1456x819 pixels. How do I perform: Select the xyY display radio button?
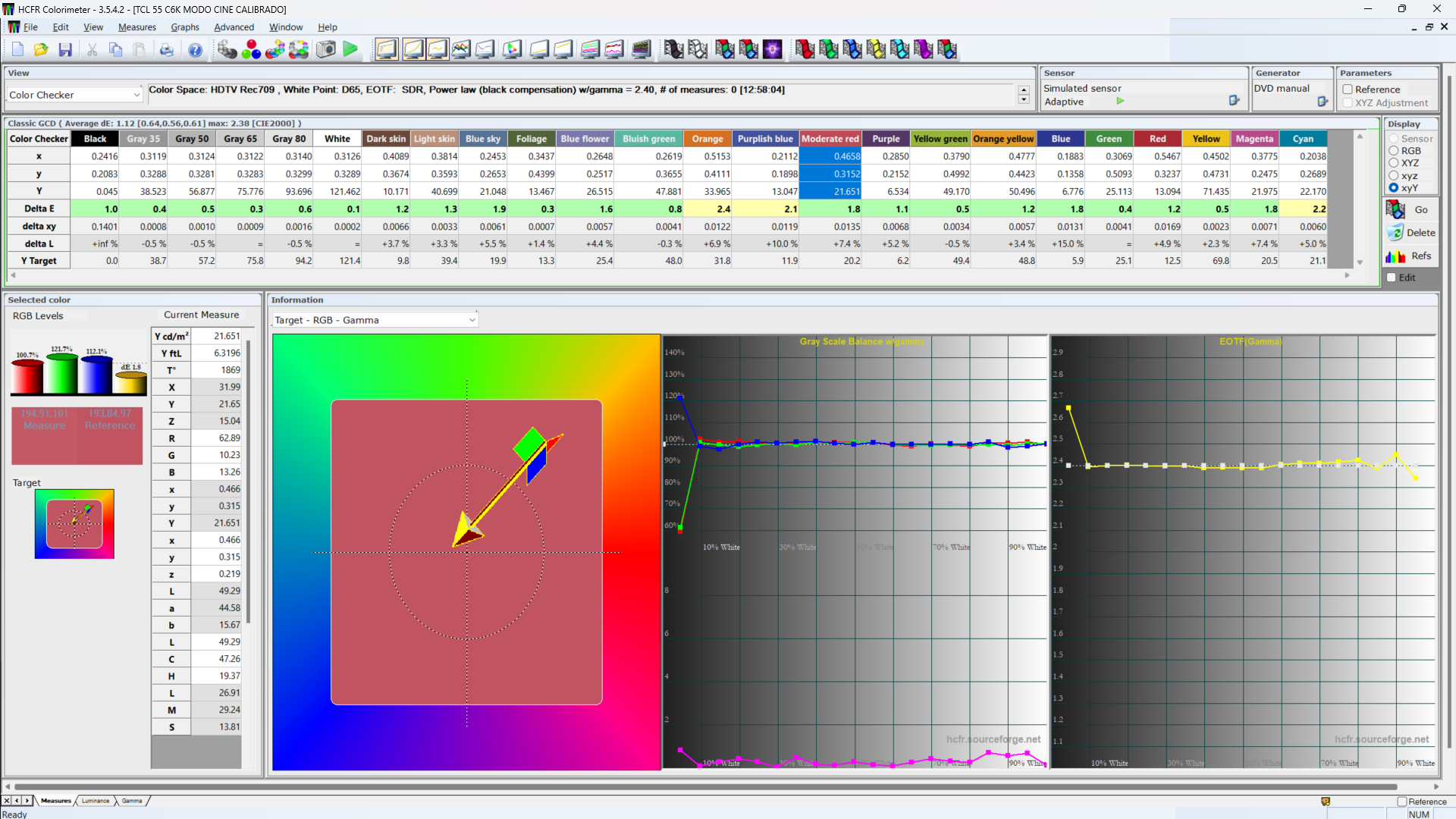tap(1394, 188)
